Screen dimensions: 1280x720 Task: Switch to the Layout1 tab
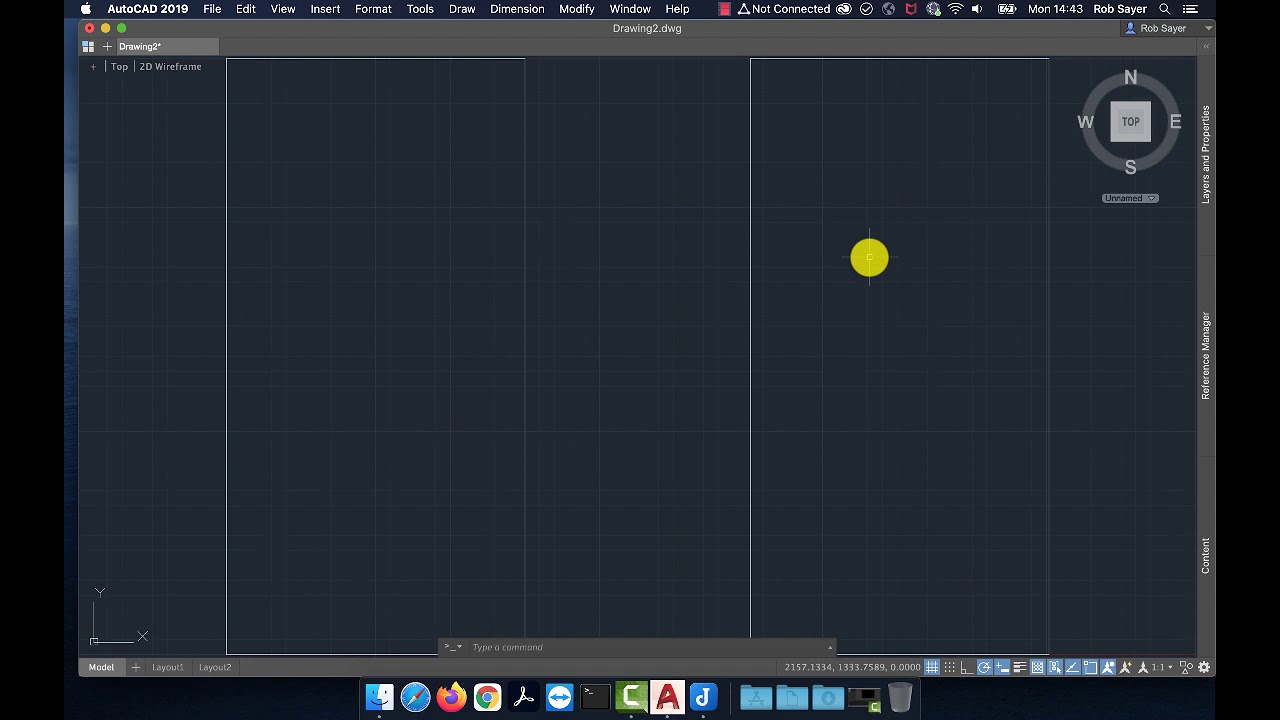click(167, 667)
